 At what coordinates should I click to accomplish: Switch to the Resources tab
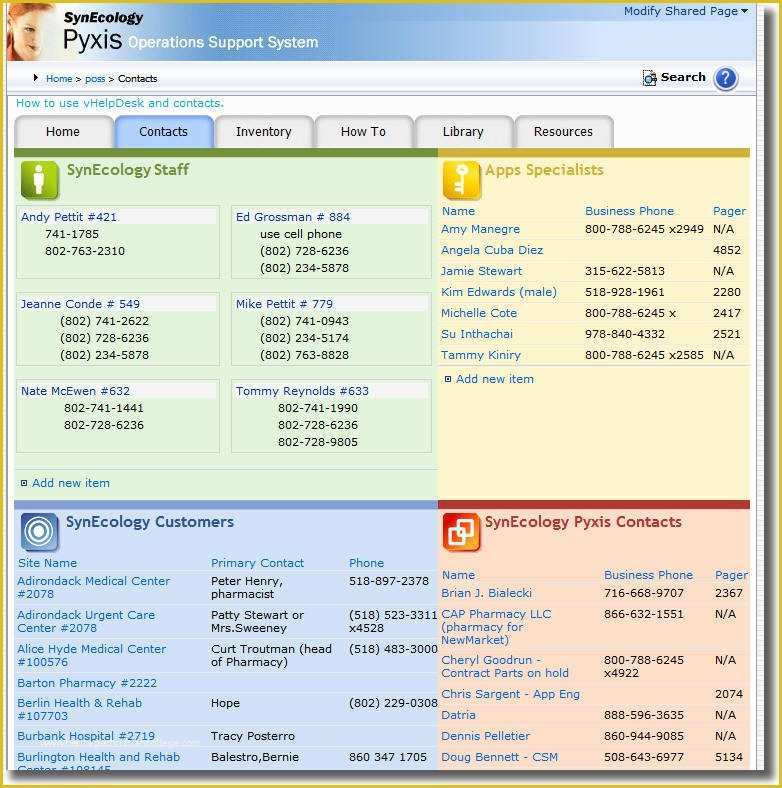[564, 132]
